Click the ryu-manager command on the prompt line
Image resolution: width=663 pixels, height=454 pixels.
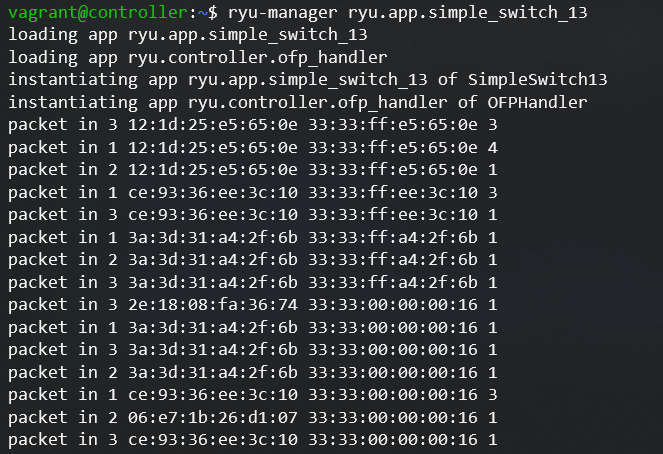[282, 12]
